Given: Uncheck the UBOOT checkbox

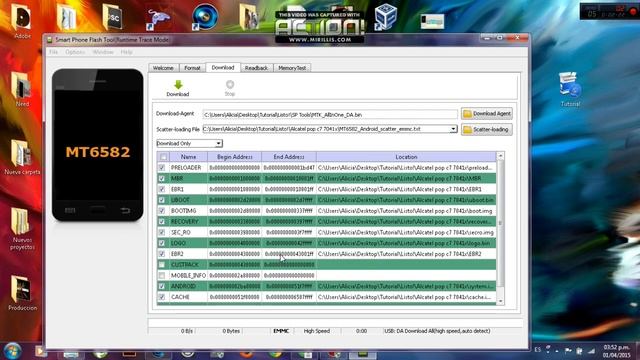Looking at the screenshot, I should click(x=162, y=200).
